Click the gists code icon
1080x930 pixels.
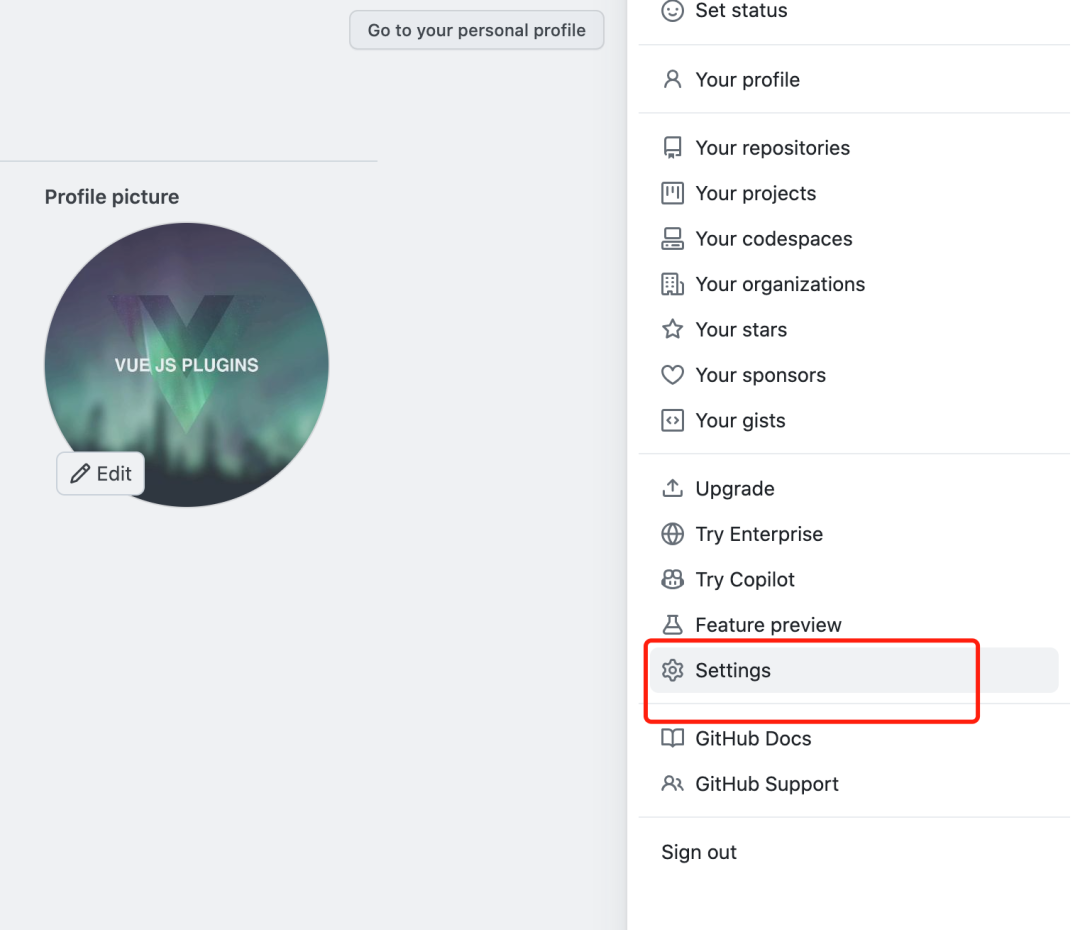click(x=673, y=421)
